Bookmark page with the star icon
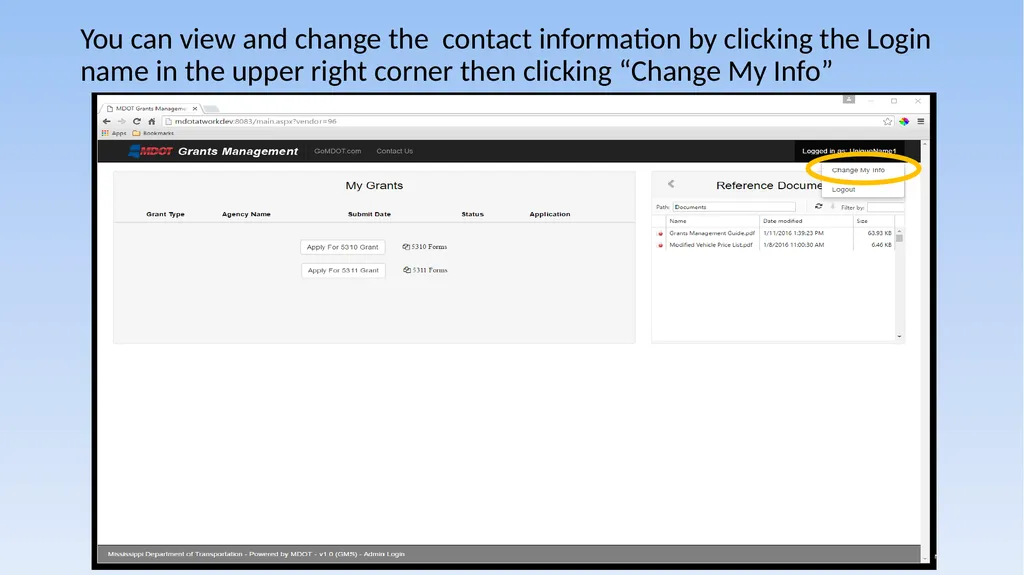 coord(888,122)
